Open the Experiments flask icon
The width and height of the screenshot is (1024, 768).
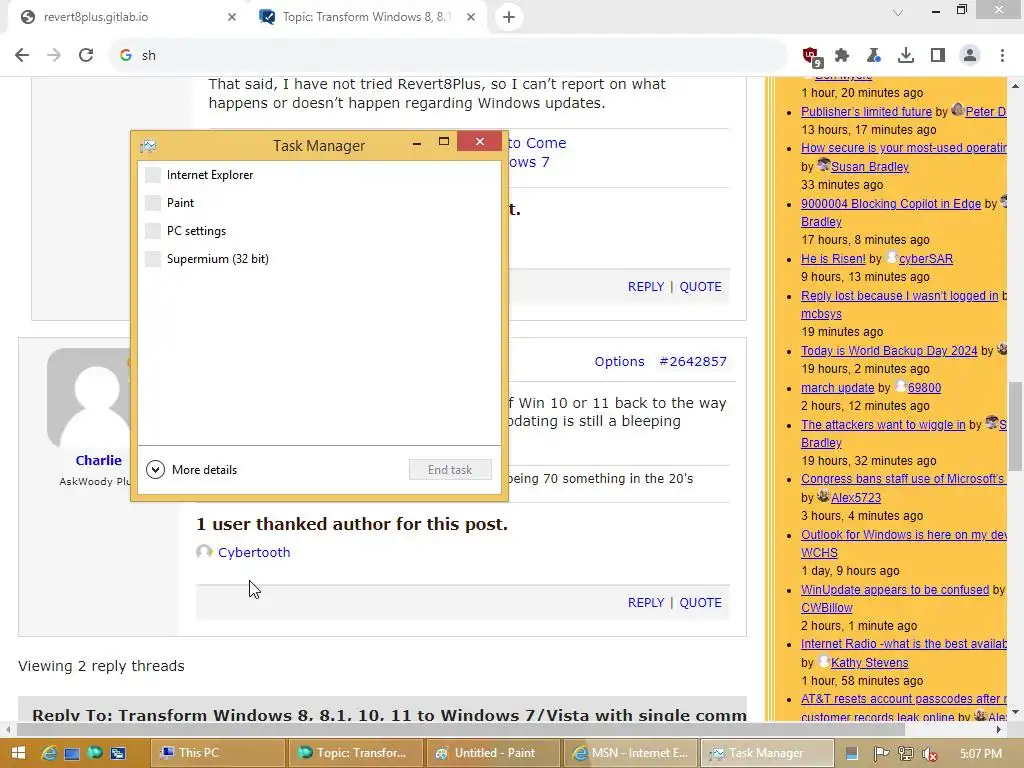[x=874, y=56]
